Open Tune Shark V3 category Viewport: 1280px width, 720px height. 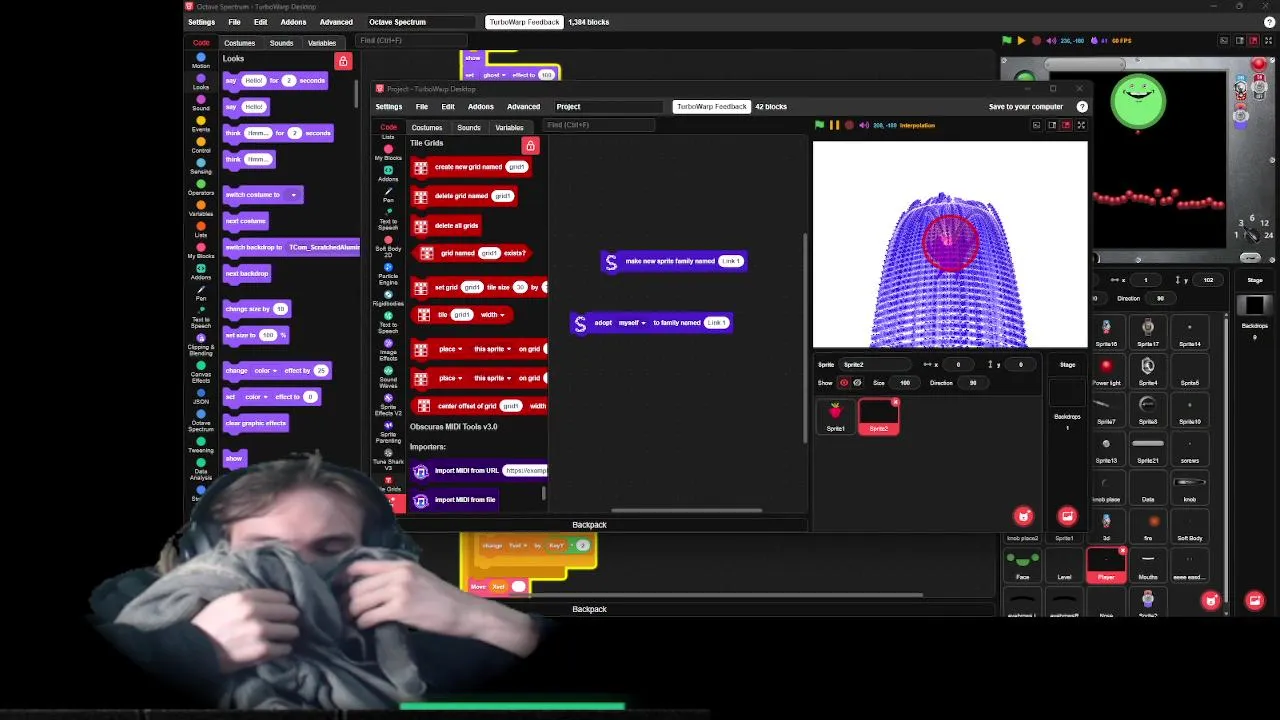point(388,459)
